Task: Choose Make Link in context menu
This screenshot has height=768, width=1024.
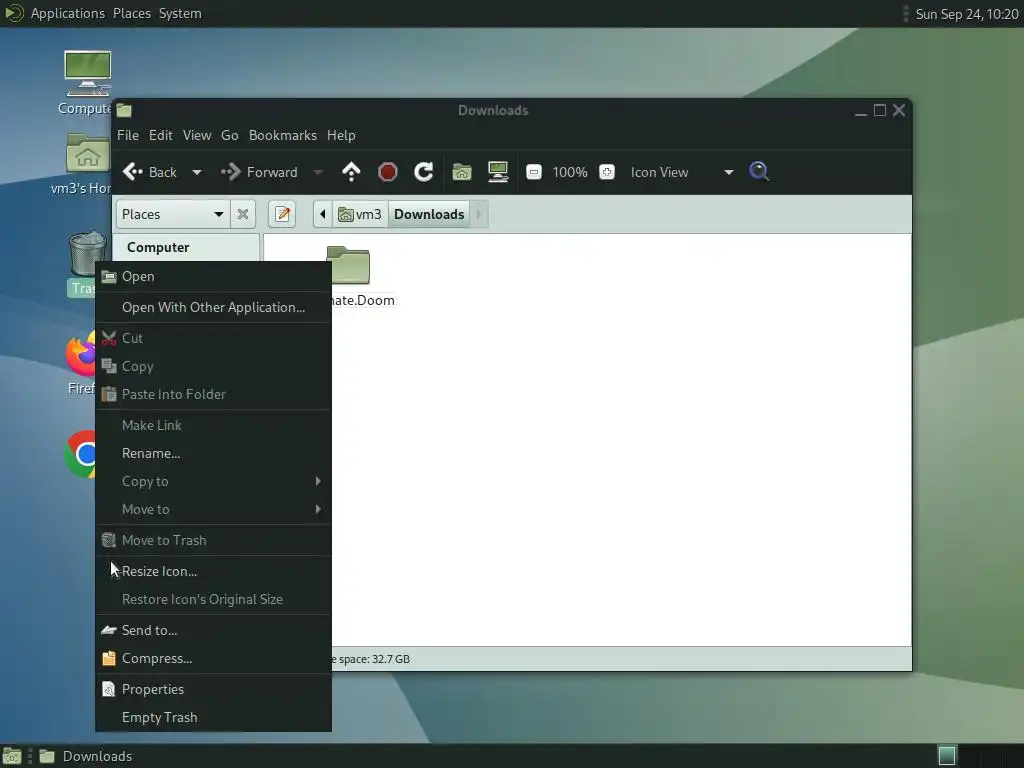Action: 214,425
